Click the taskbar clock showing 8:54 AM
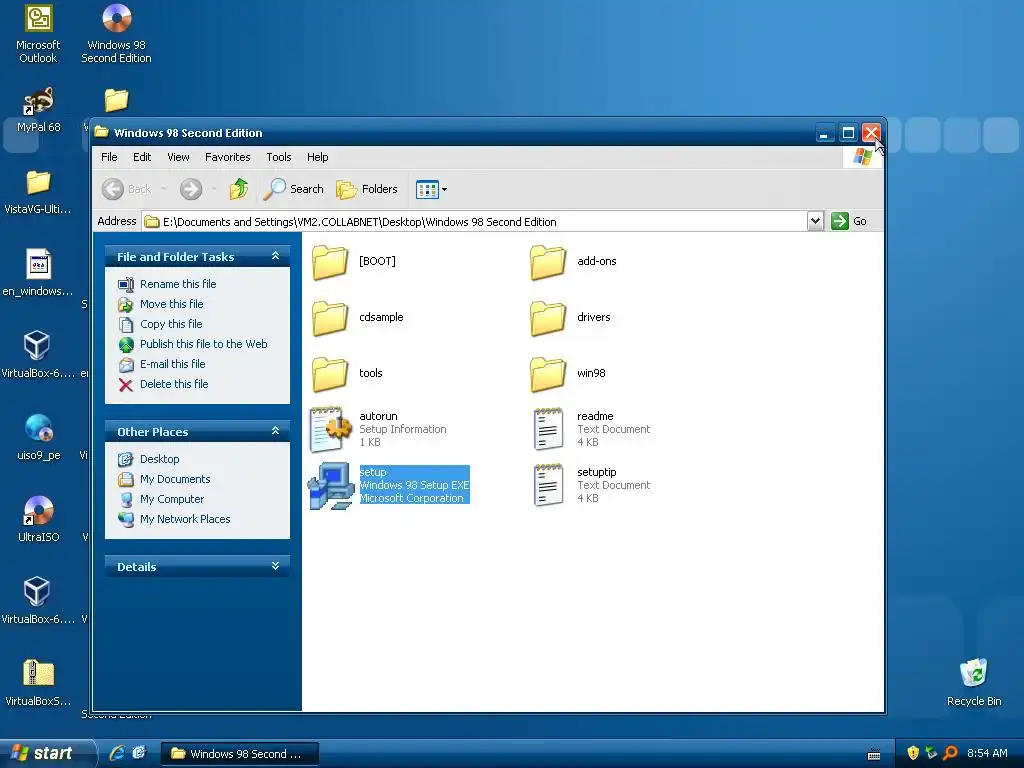Image resolution: width=1024 pixels, height=768 pixels. [987, 753]
